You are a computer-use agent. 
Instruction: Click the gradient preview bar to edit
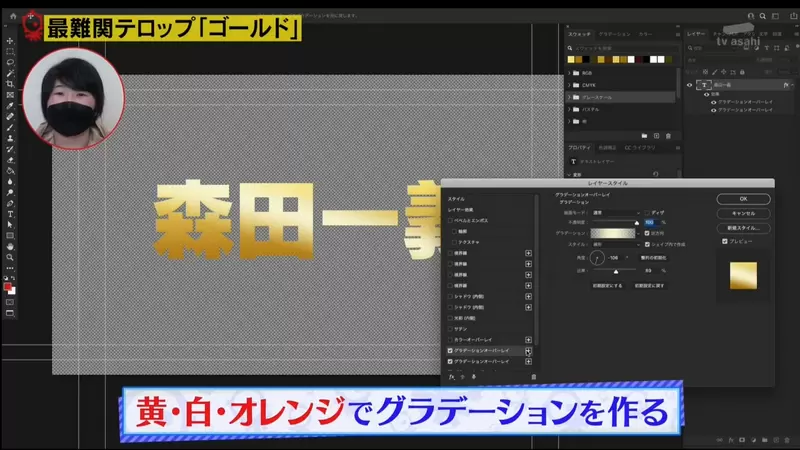coord(612,232)
